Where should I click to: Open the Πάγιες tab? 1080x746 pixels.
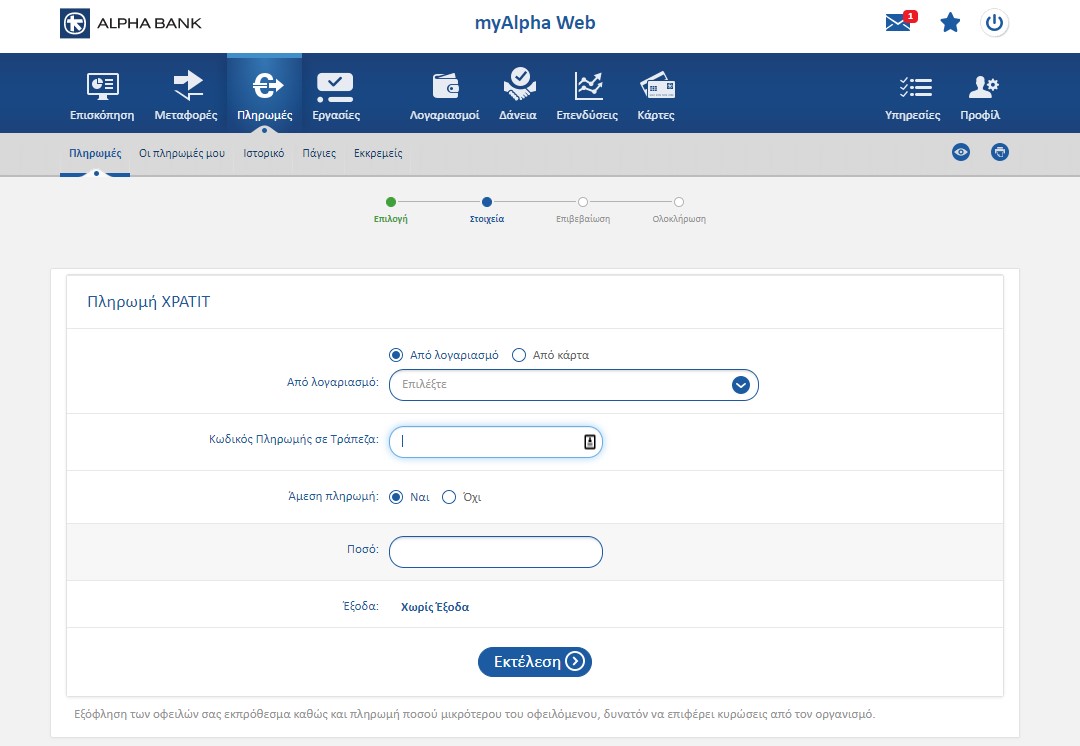point(319,154)
